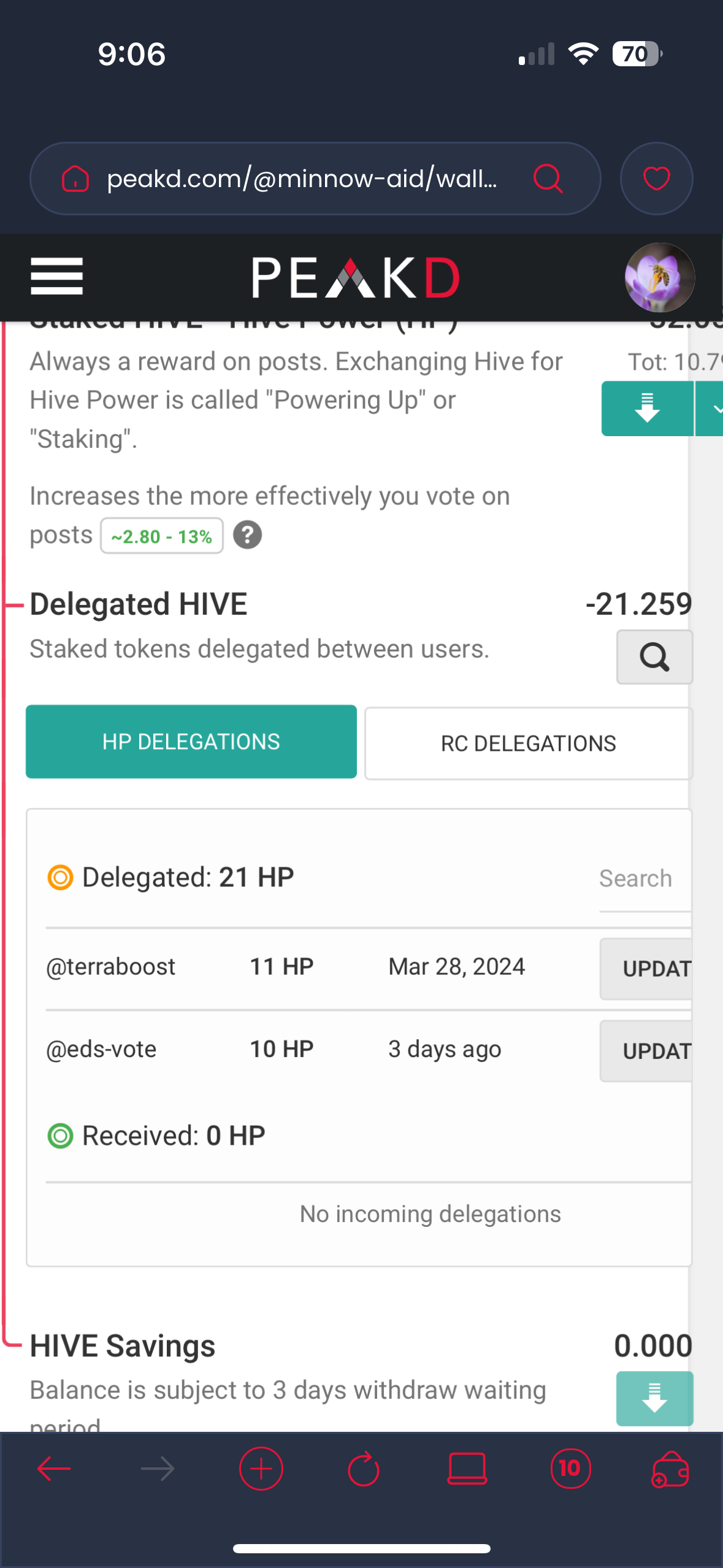Open the tab switcher showing 10 tabs
This screenshot has height=1568, width=723.
tap(570, 1469)
